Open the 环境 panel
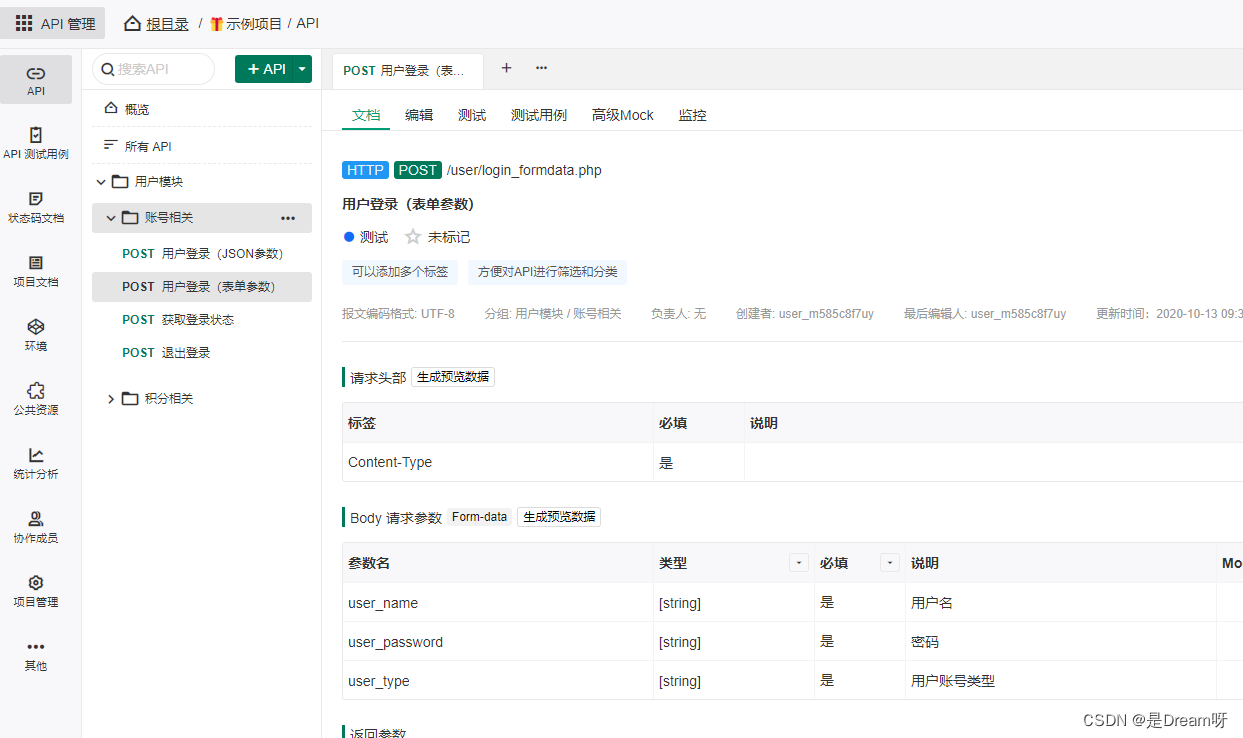Image resolution: width=1243 pixels, height=738 pixels. pos(36,335)
